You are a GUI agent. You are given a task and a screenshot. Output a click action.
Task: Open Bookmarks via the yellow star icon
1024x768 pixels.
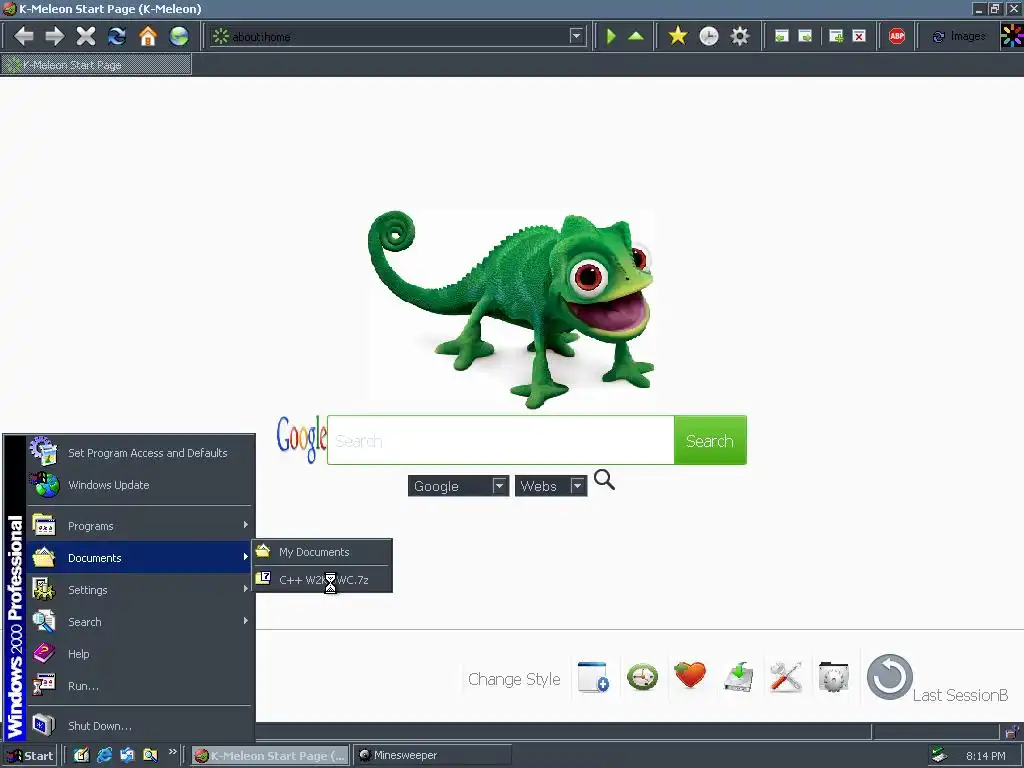coord(678,36)
